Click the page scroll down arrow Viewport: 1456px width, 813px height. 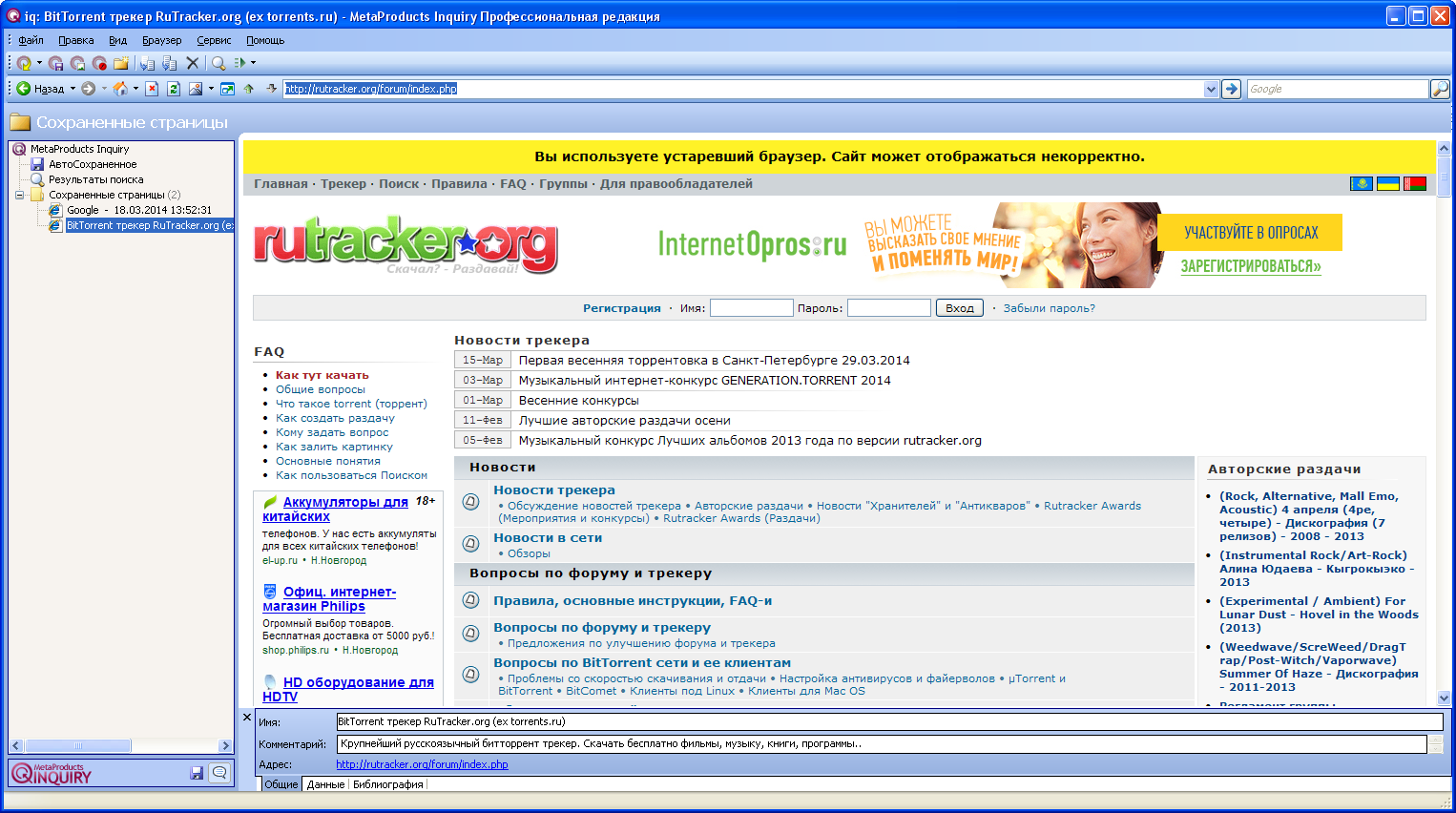pos(1444,698)
